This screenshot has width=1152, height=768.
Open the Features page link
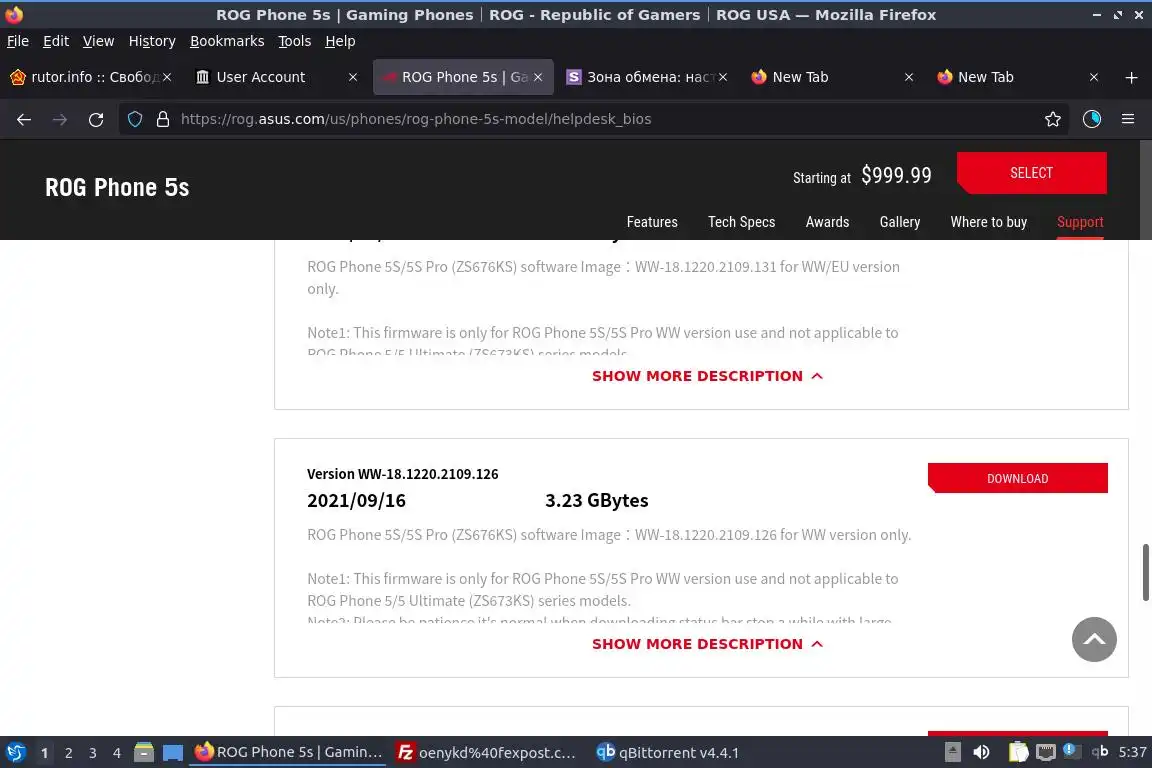(652, 222)
